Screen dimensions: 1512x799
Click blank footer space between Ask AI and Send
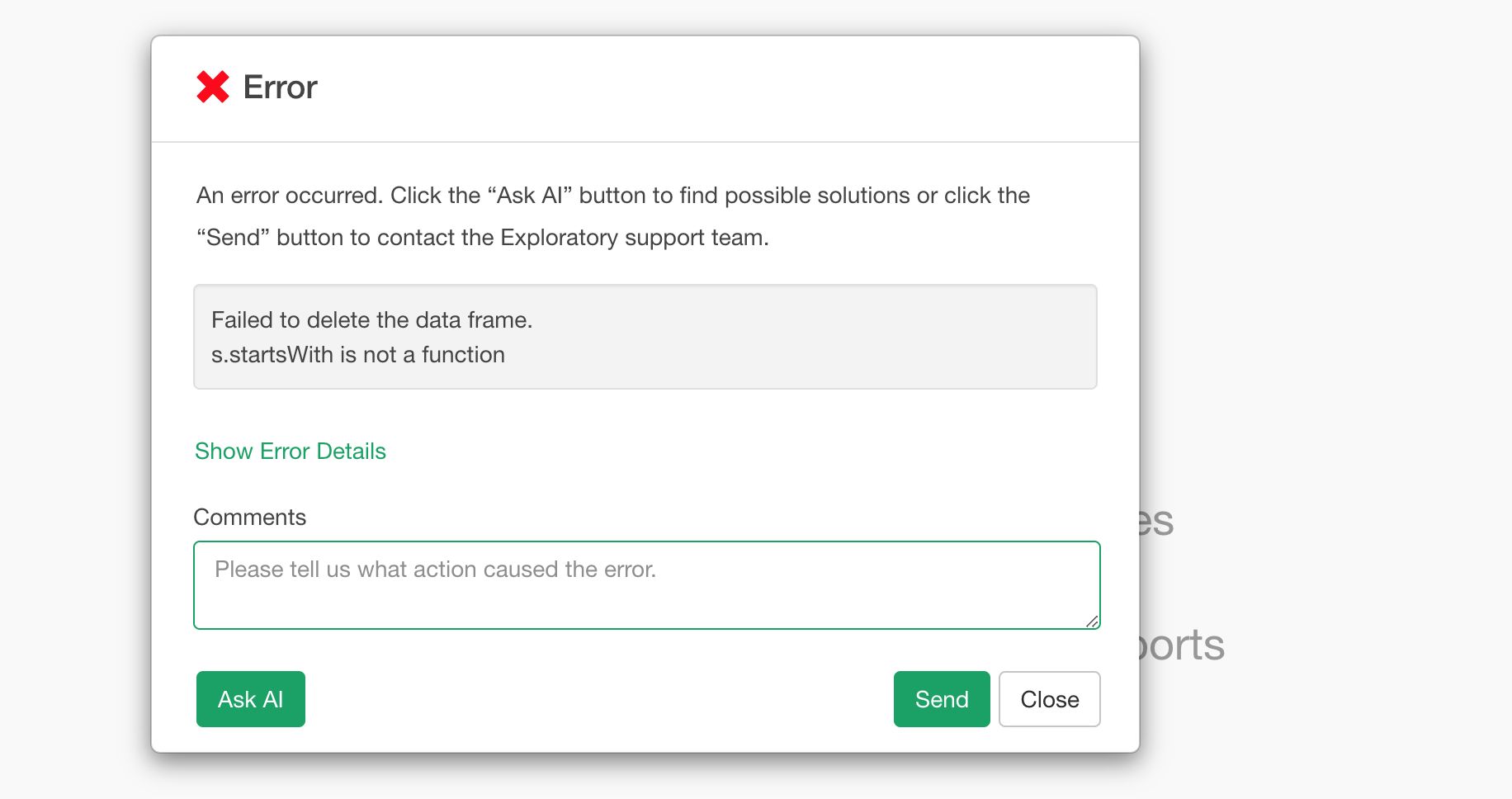[x=599, y=699]
